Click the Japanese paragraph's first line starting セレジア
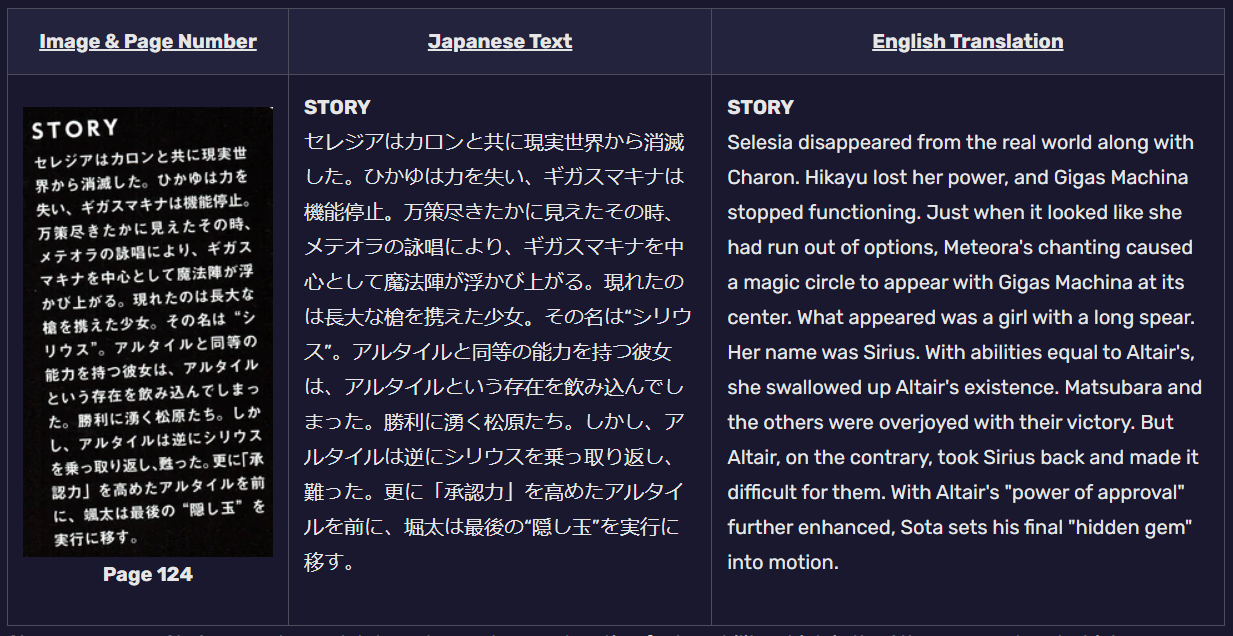 pyautogui.click(x=494, y=142)
